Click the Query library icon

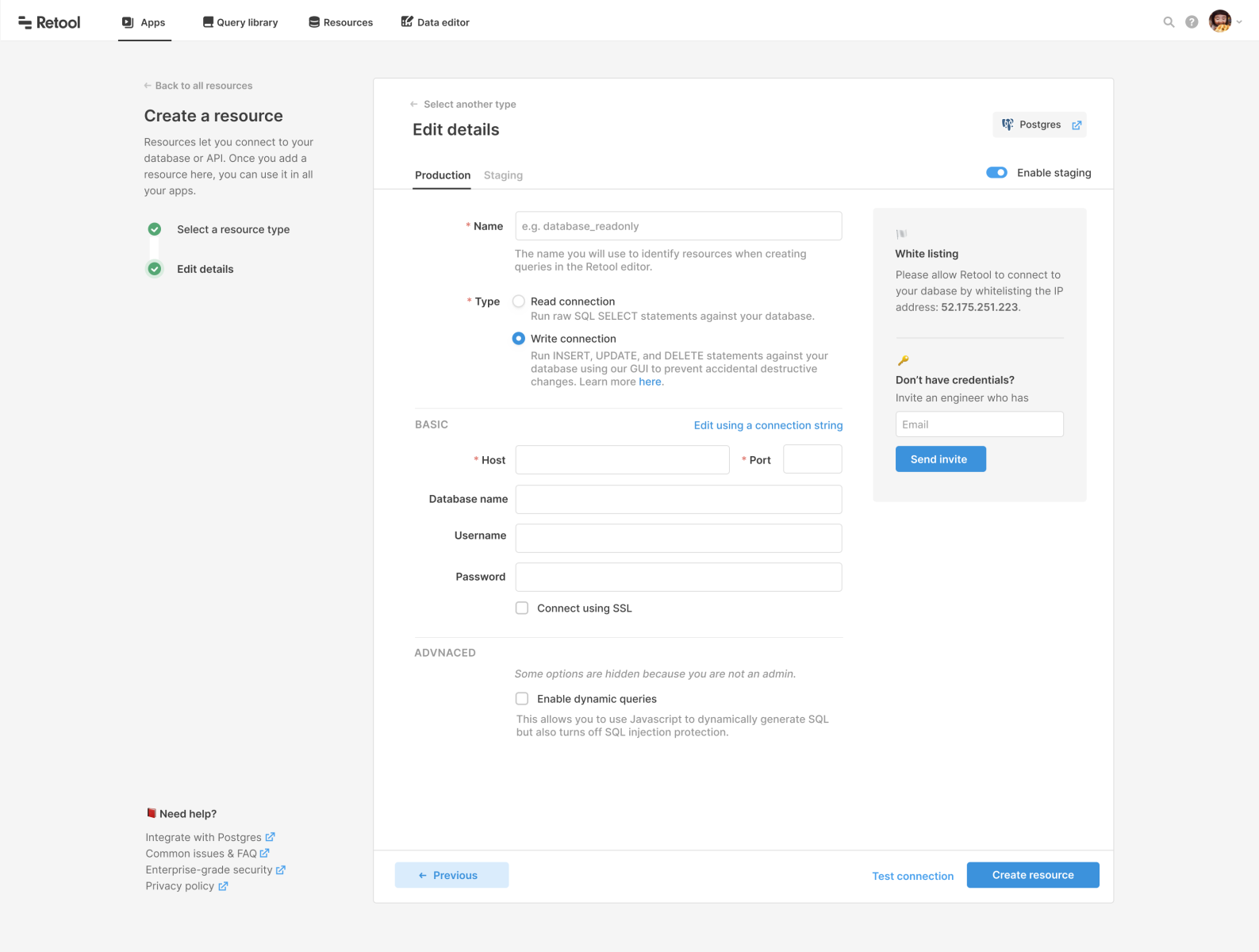coord(208,22)
